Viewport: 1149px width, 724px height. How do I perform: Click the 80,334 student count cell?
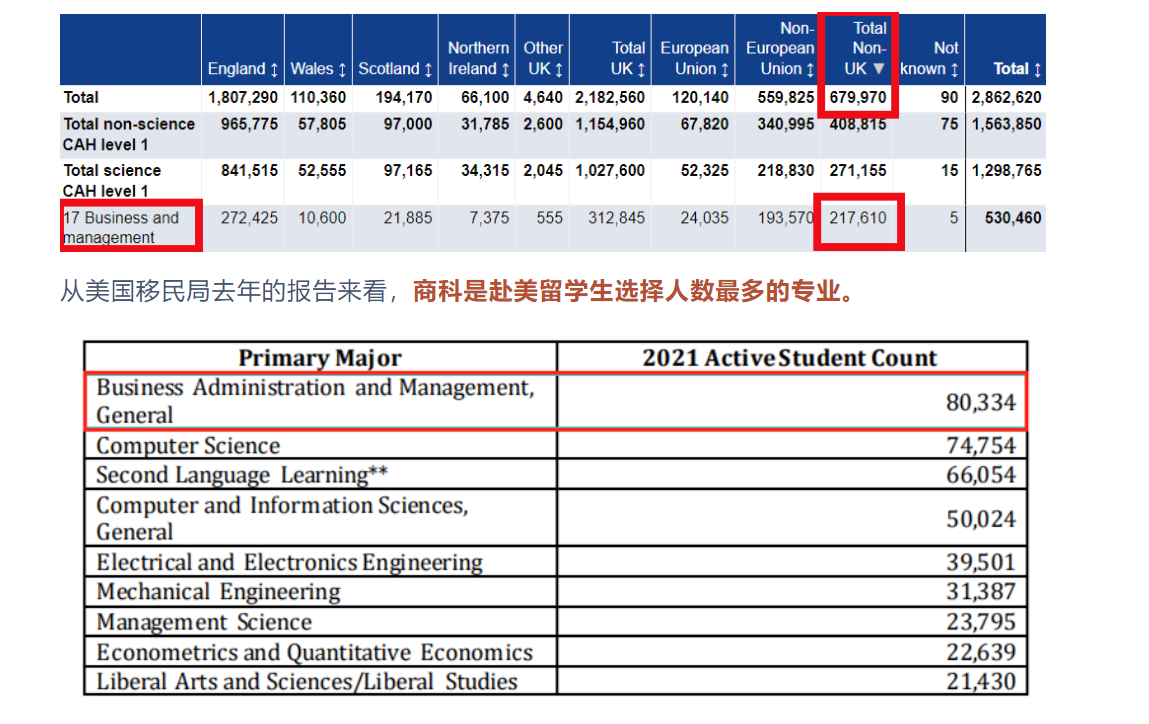pyautogui.click(x=980, y=402)
